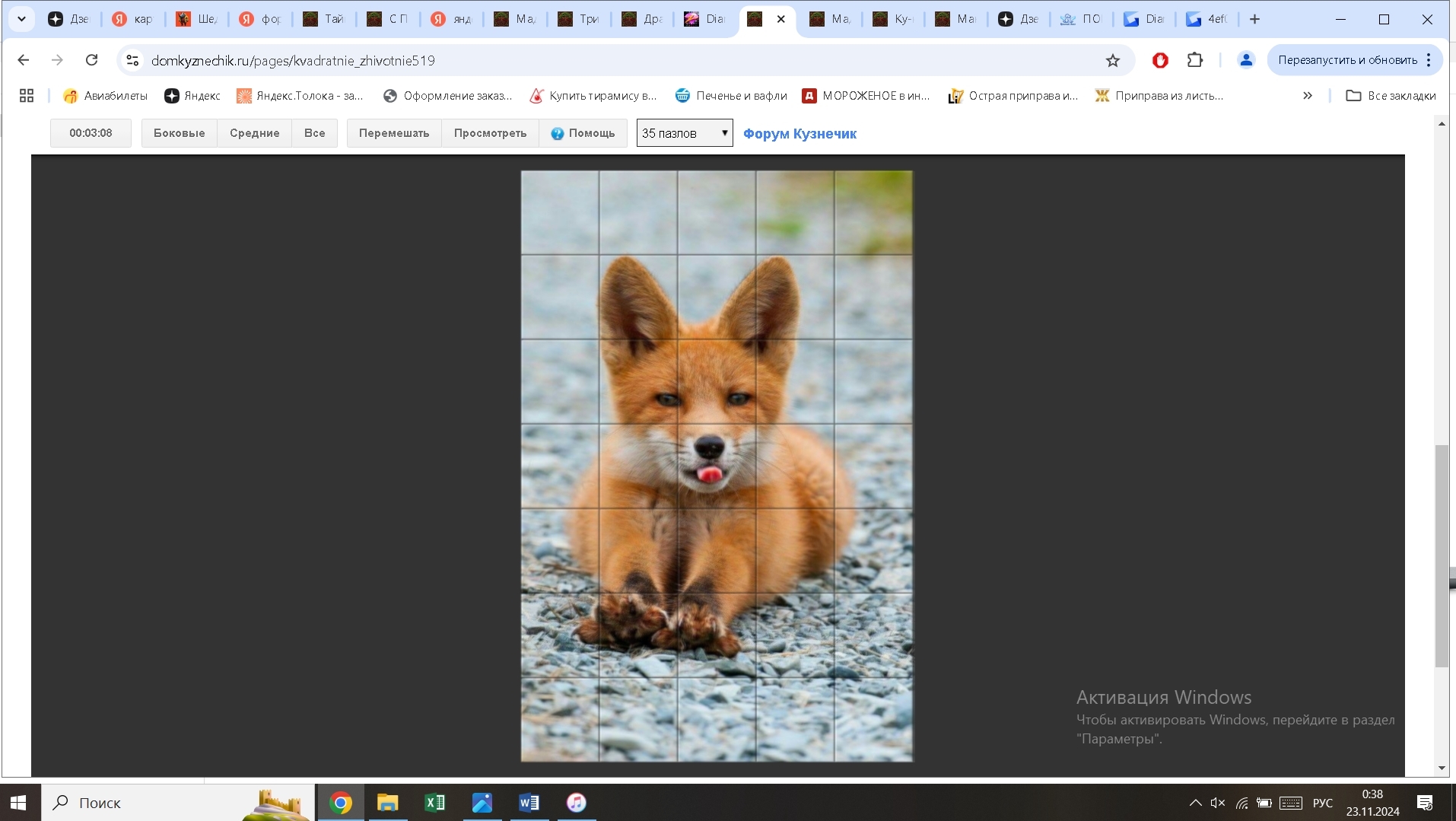
Task: Open Excel from the taskbar
Action: [x=435, y=803]
